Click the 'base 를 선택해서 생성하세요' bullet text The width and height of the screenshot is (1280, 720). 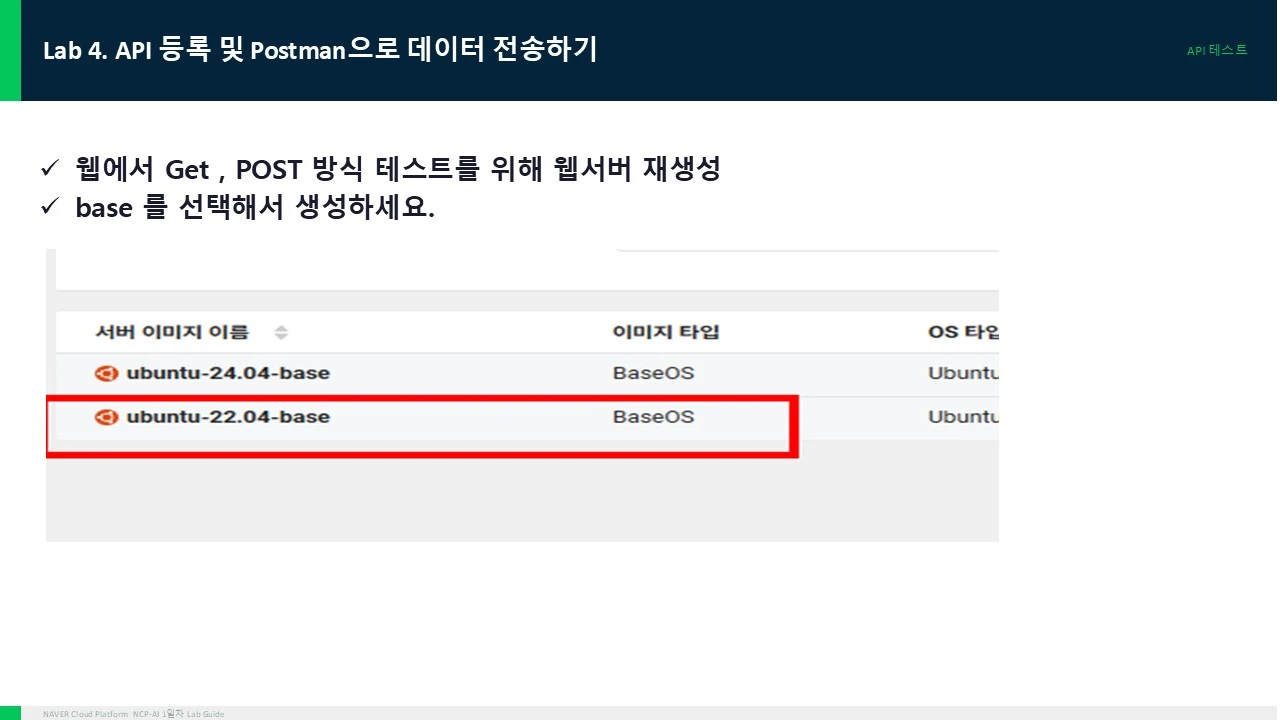[255, 207]
